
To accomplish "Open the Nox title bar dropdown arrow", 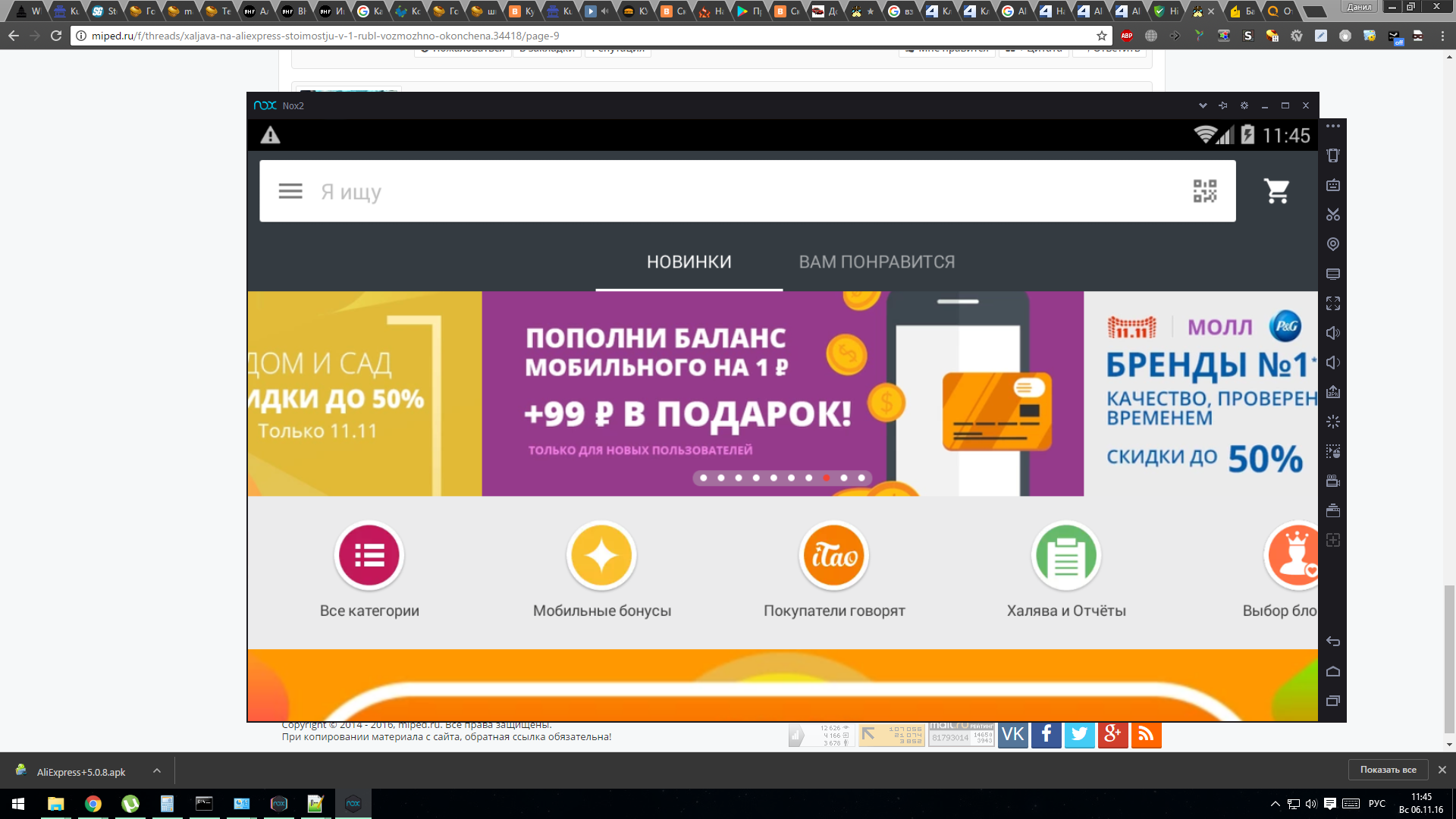I will coord(1203,105).
